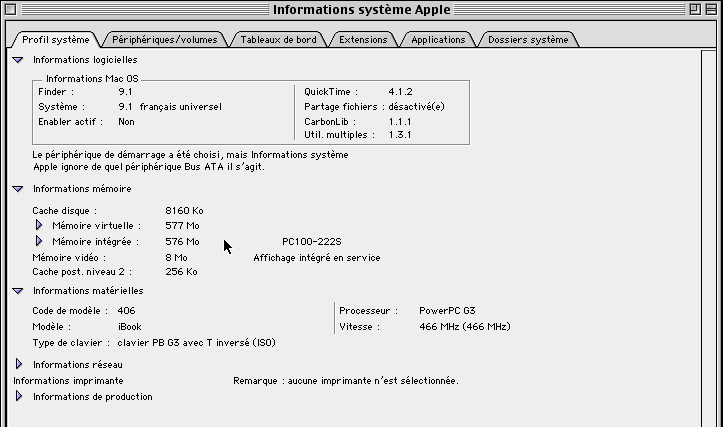This screenshot has width=723, height=427.
Task: Click the window close box
Action: pos(11,9)
